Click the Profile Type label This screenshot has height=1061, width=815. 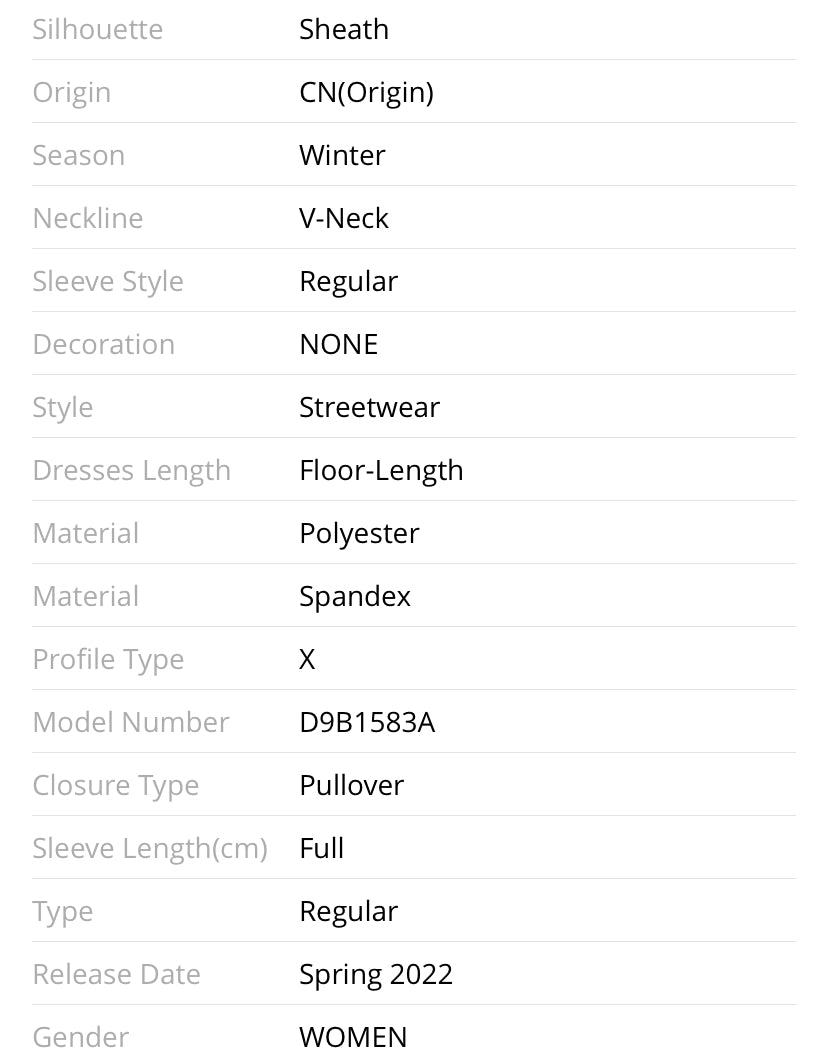[x=108, y=659]
